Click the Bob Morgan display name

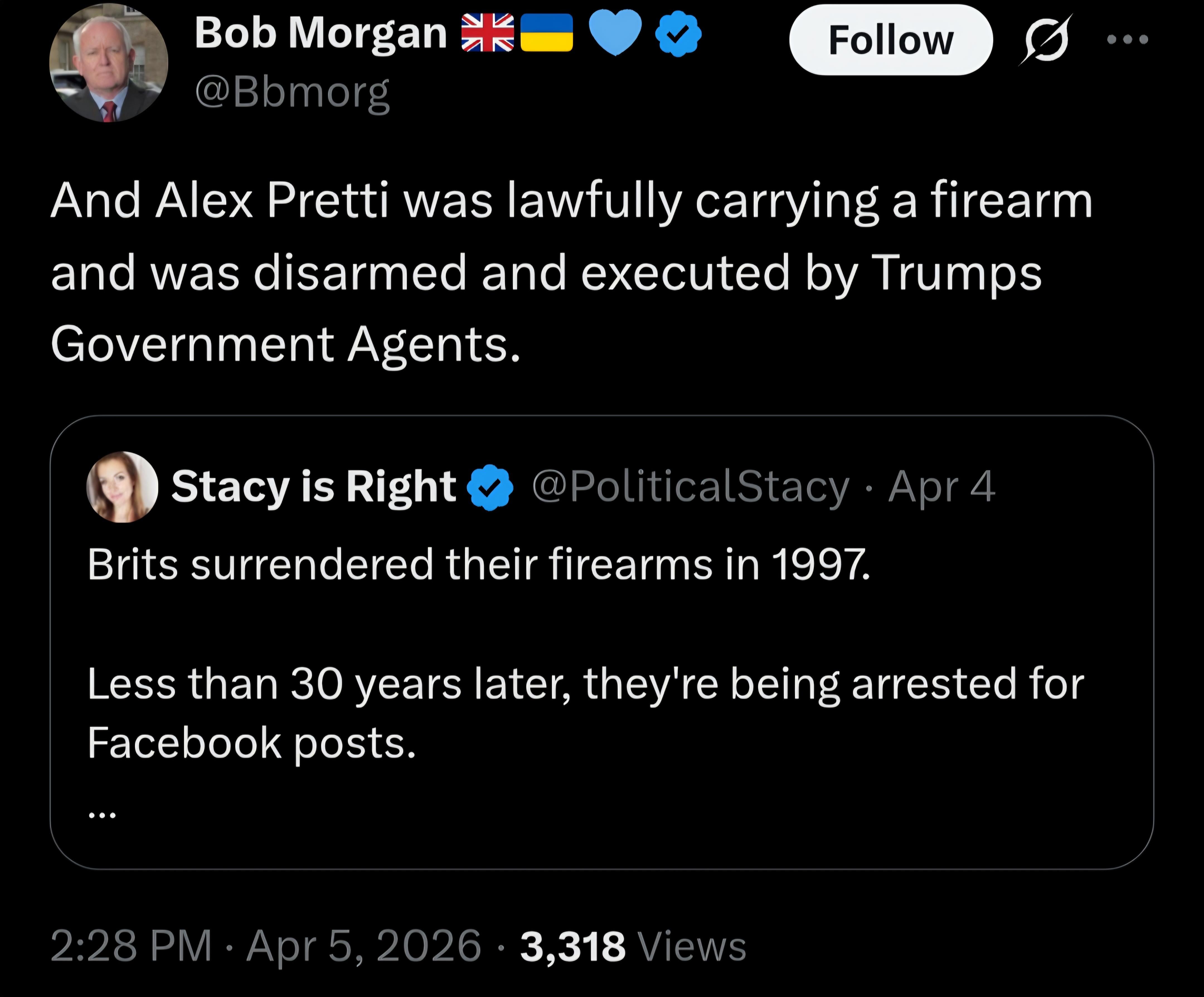[321, 33]
